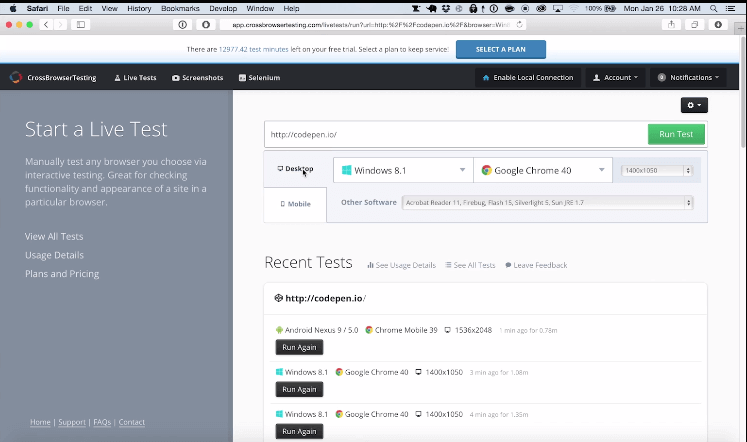Click the Safari address bar
This screenshot has height=442, width=747.
click(x=372, y=24)
